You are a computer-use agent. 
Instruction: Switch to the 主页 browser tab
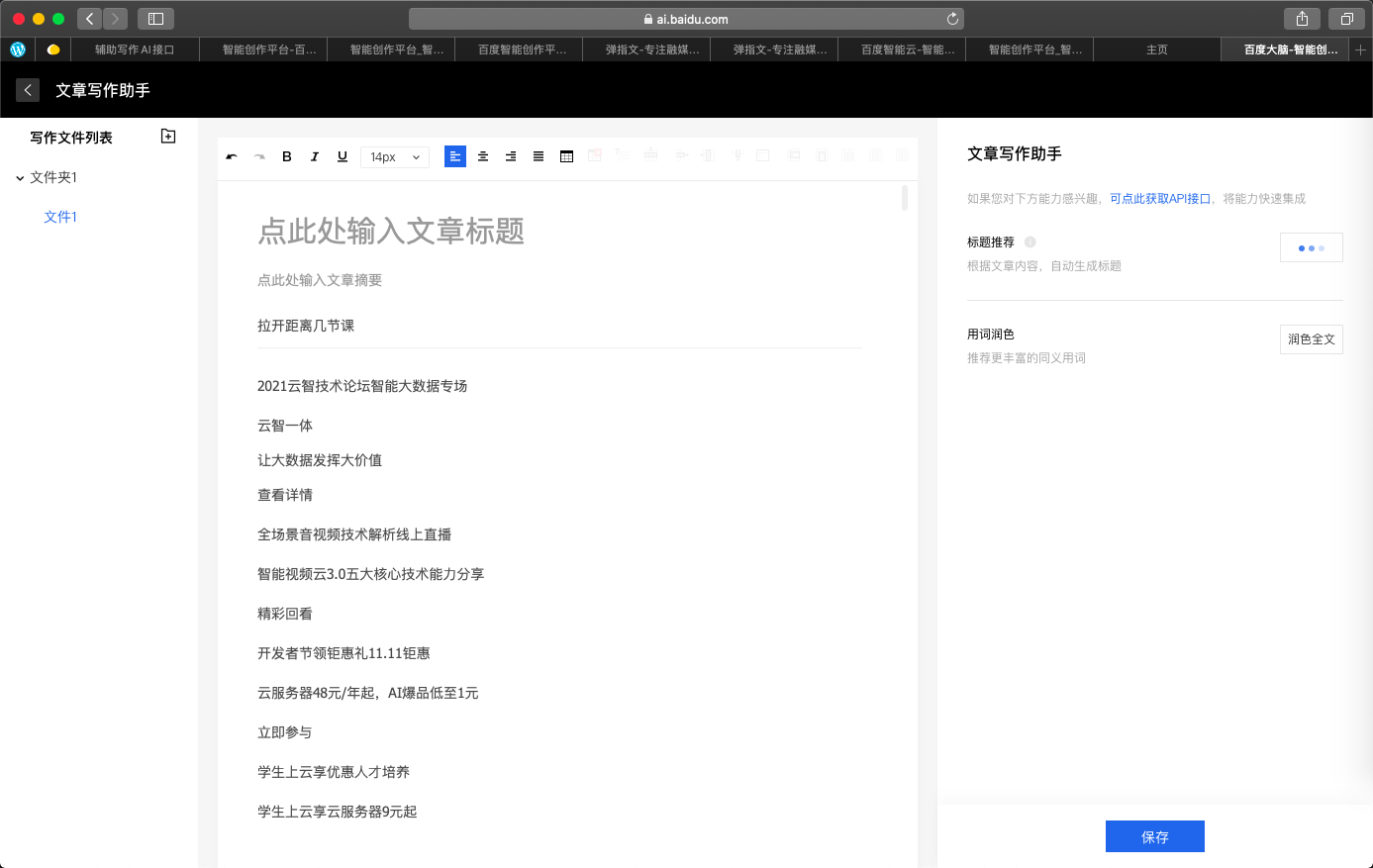pyautogui.click(x=1156, y=49)
